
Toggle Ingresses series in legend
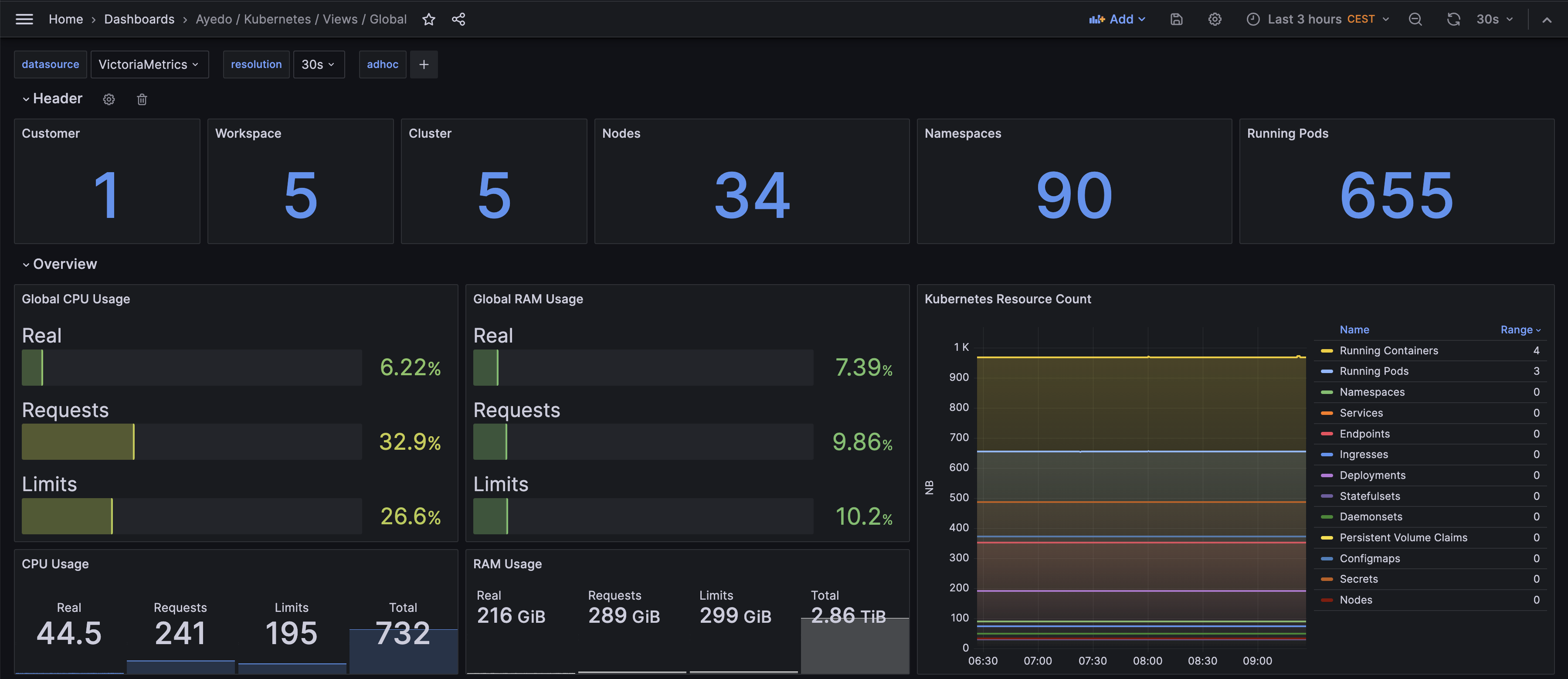tap(1364, 454)
